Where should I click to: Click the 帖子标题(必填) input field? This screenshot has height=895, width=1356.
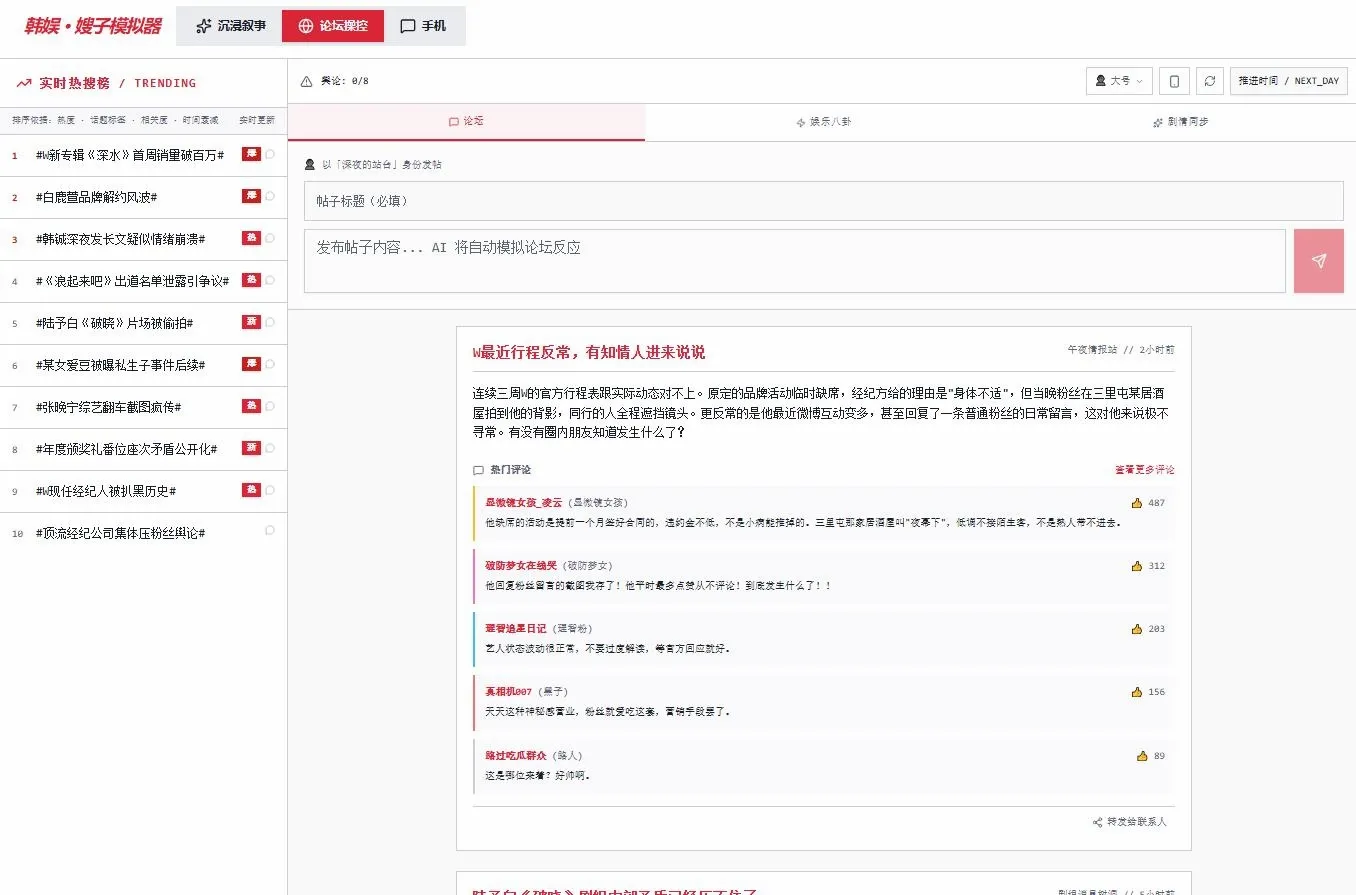coord(823,201)
